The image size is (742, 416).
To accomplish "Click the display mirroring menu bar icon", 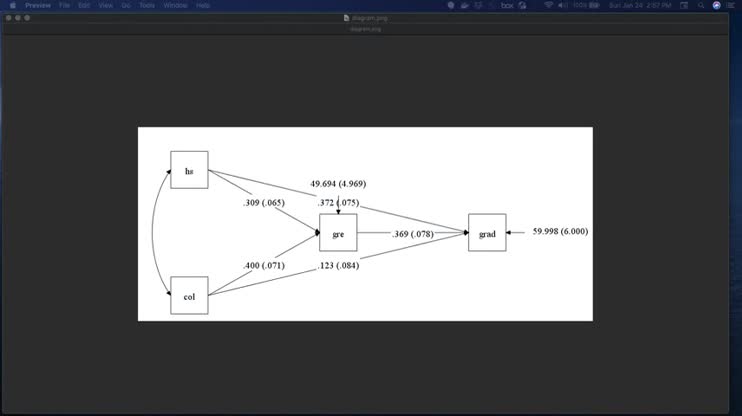I will pyautogui.click(x=478, y=5).
